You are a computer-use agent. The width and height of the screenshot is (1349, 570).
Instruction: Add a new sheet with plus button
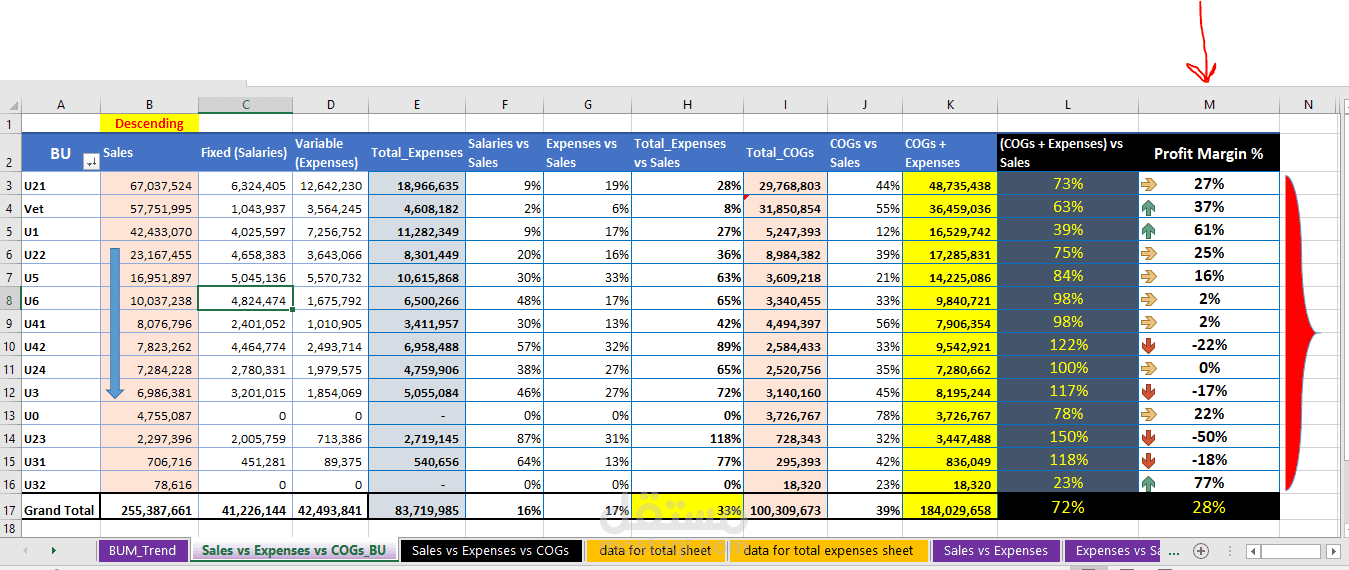[1202, 551]
